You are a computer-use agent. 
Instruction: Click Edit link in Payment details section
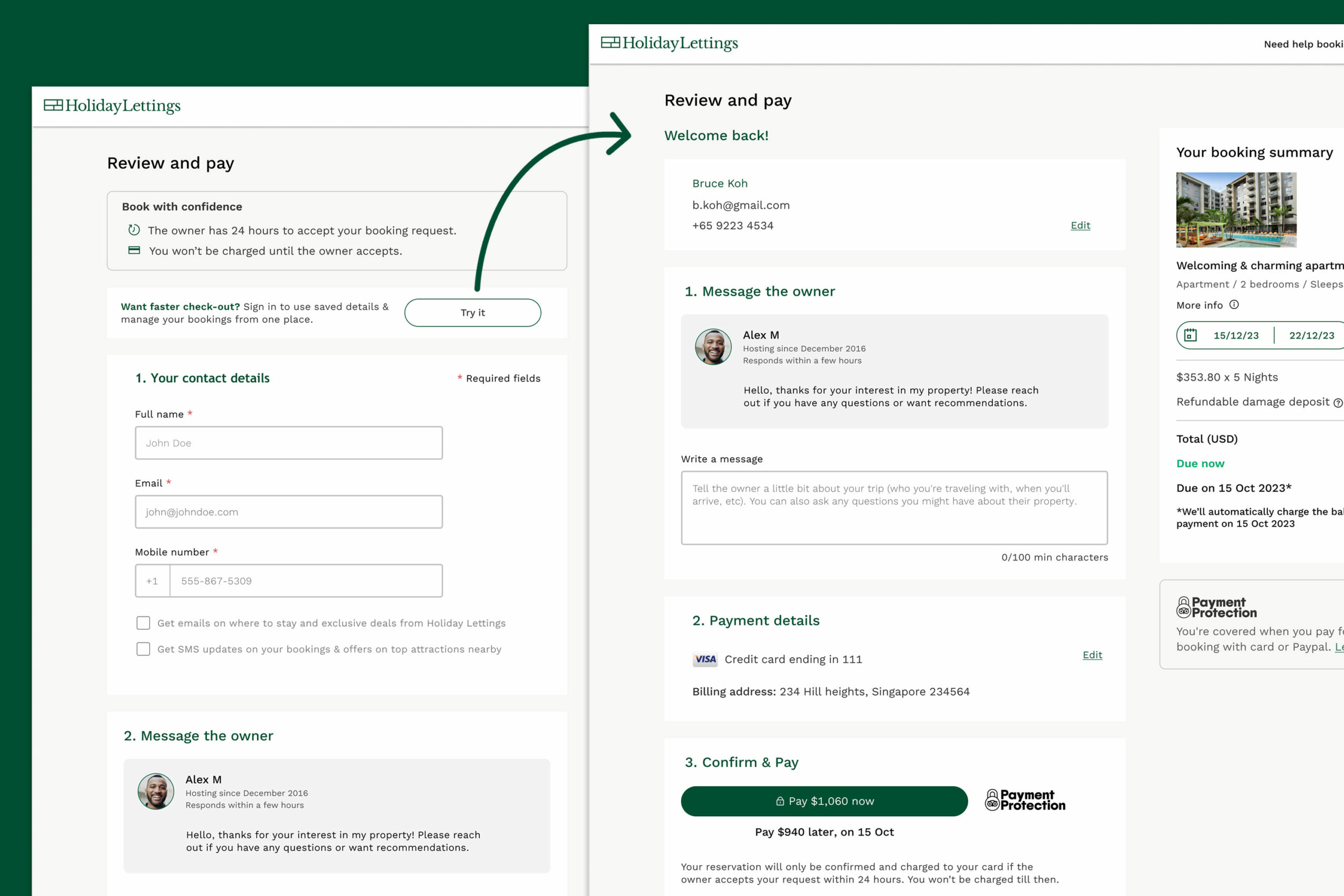point(1092,655)
